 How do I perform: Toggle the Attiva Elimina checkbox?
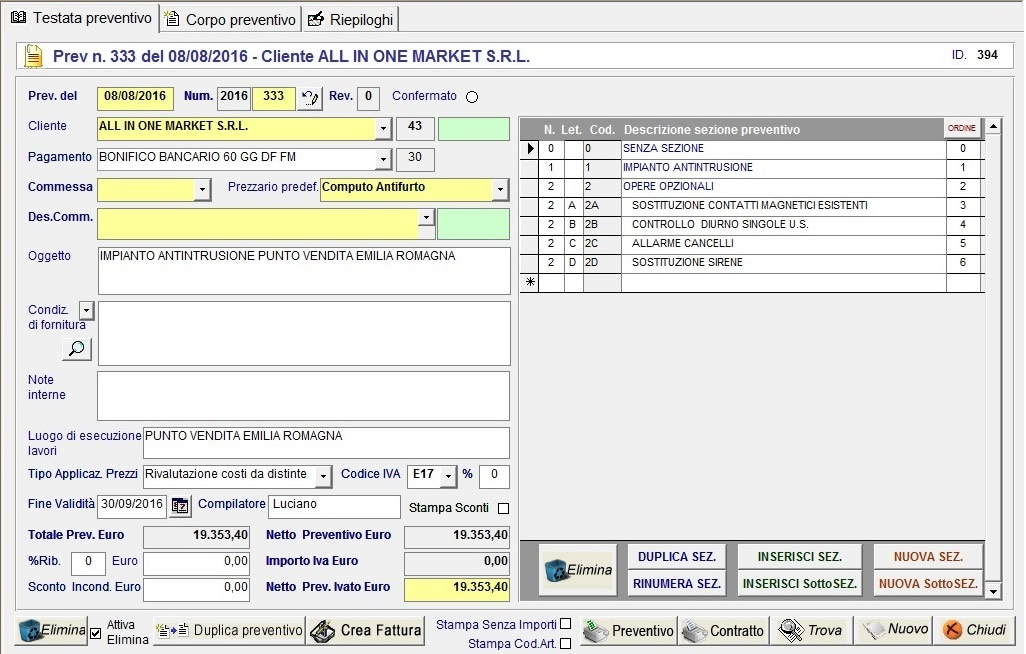96,633
